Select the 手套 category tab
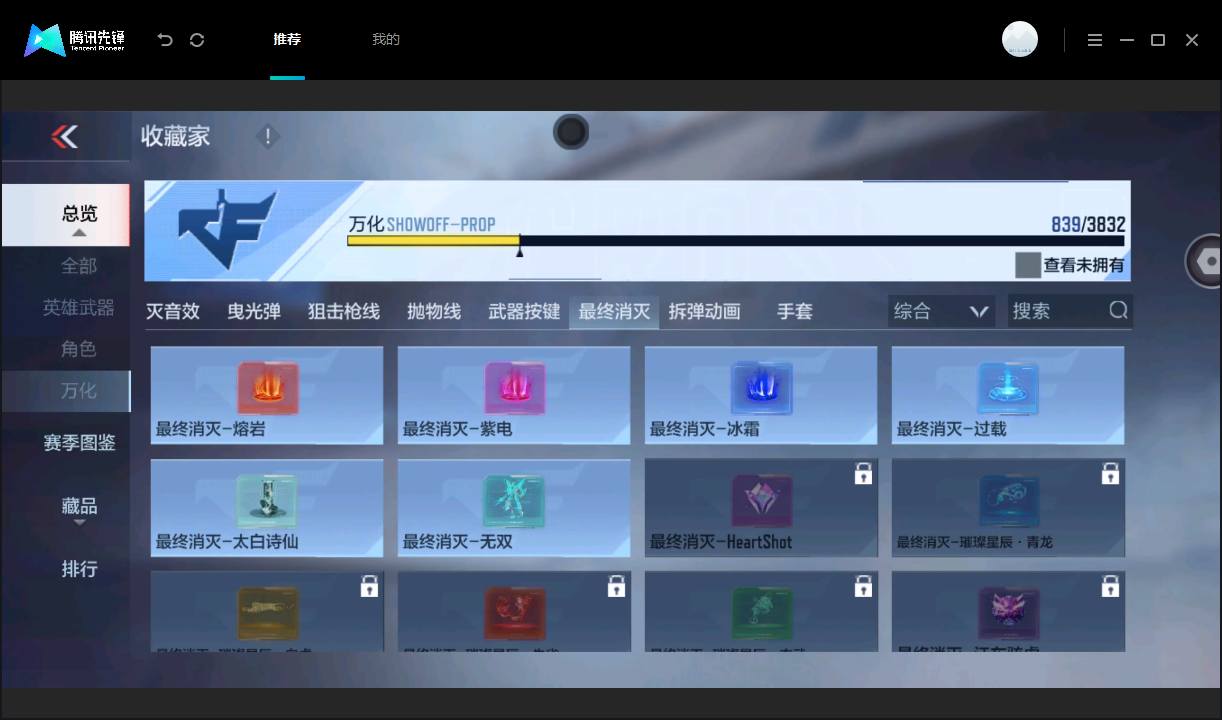Viewport: 1222px width, 720px height. pos(795,311)
